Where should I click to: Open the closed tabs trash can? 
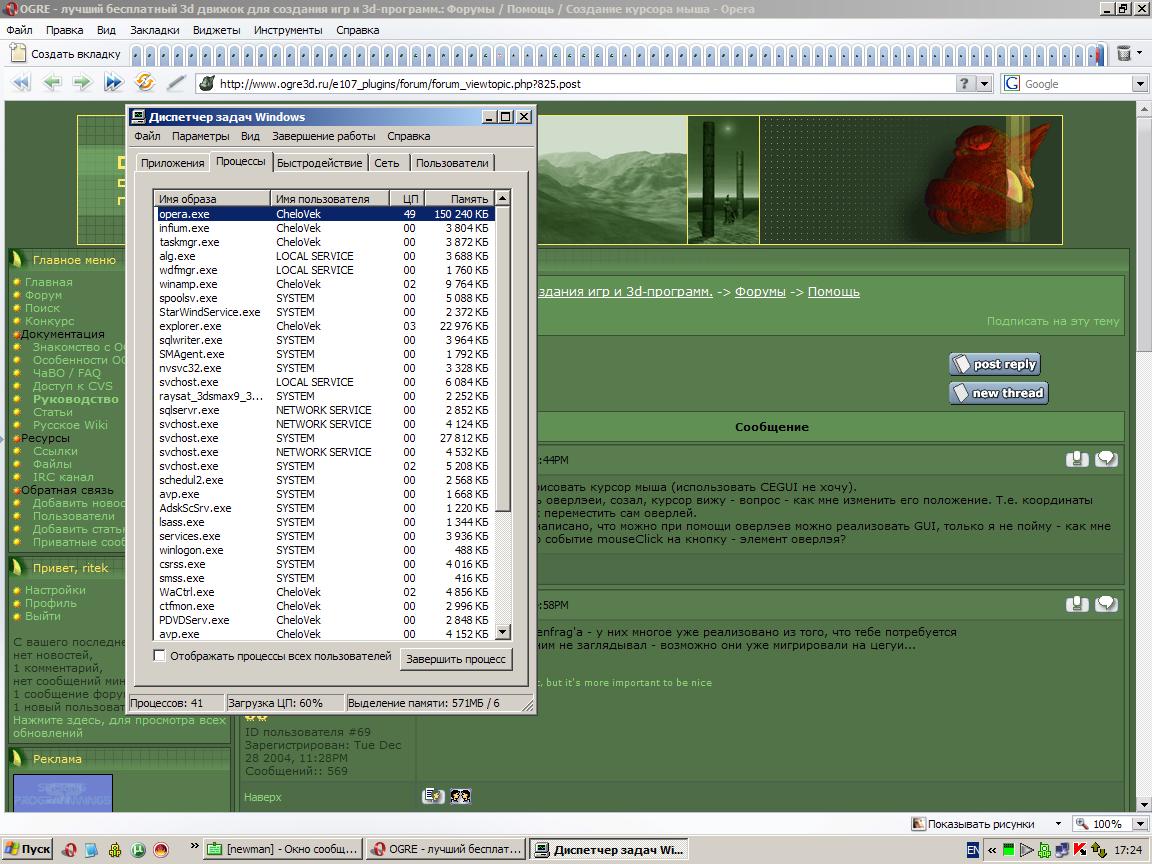coord(1125,53)
